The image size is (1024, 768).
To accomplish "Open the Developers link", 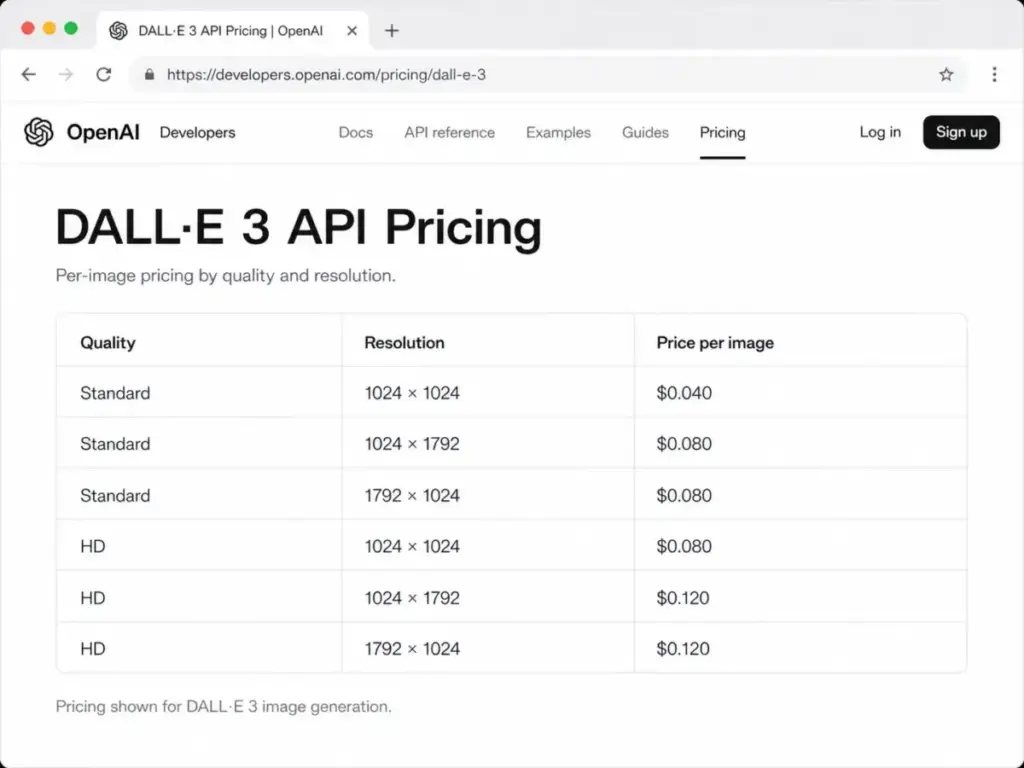I will point(197,133).
